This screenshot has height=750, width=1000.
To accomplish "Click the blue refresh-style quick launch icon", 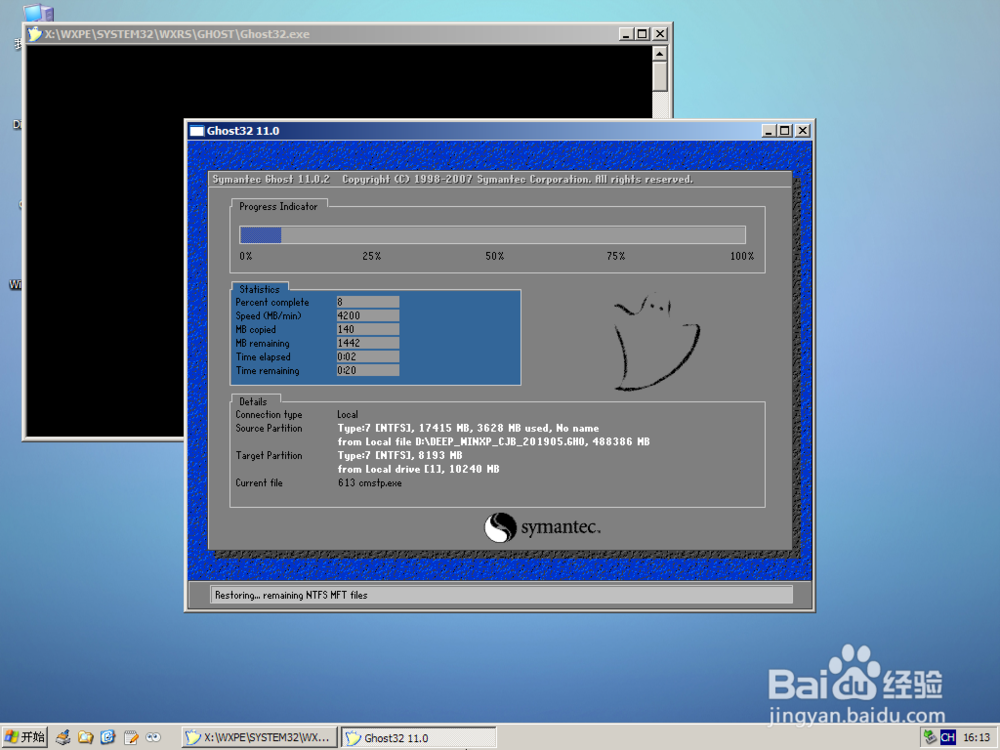I will [x=108, y=738].
